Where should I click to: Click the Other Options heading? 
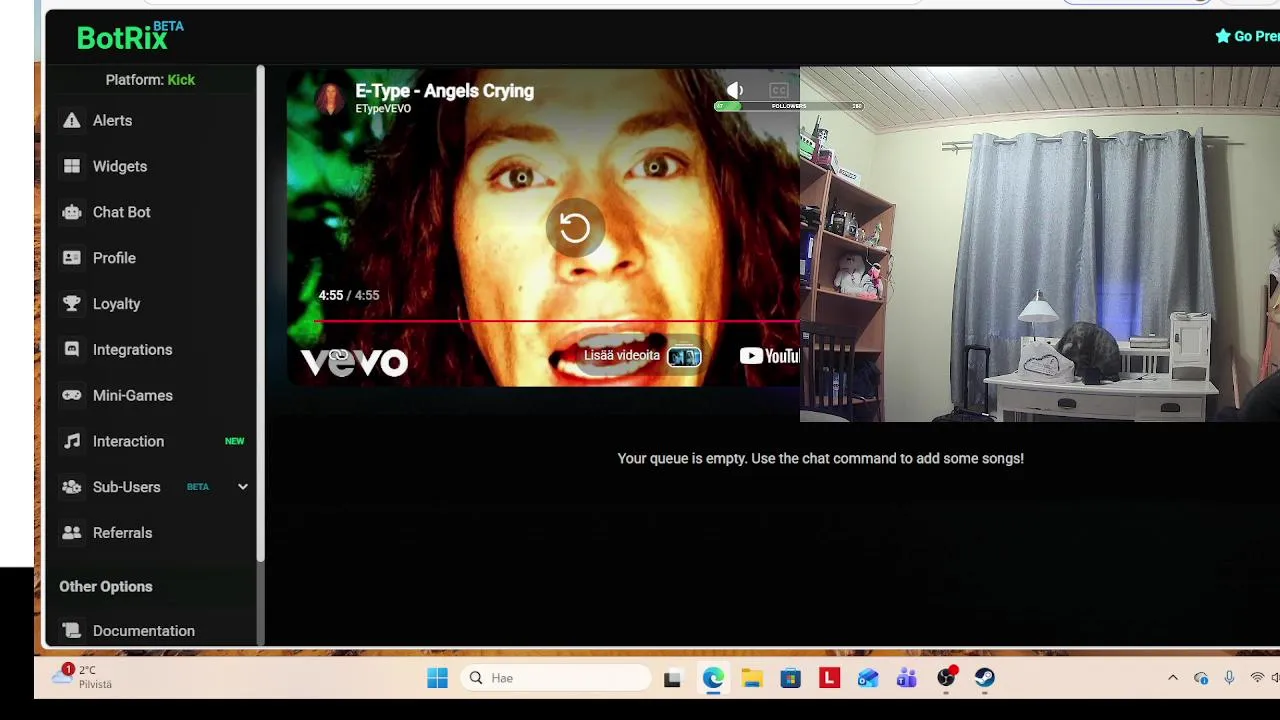coord(106,587)
